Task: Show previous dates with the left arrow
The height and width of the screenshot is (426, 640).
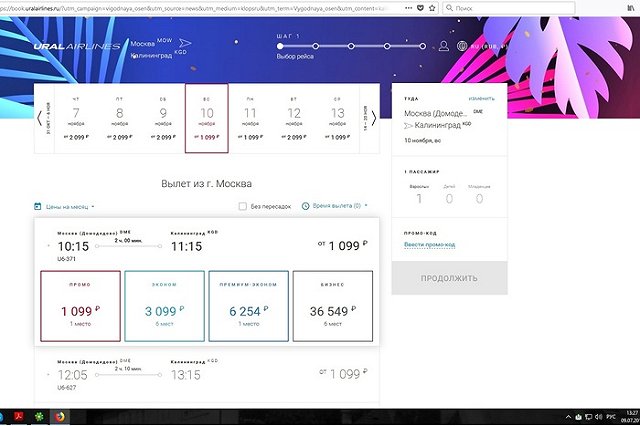Action: point(39,118)
